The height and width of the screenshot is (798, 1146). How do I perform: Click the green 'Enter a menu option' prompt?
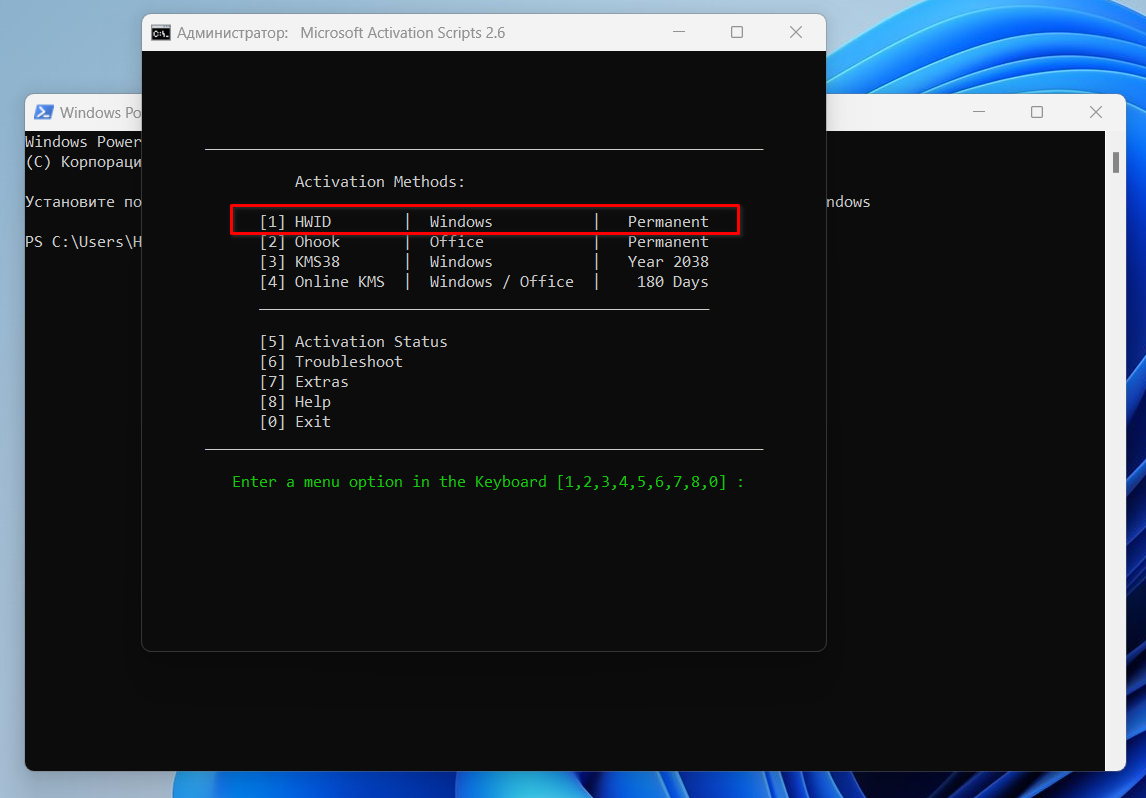[x=488, y=482]
